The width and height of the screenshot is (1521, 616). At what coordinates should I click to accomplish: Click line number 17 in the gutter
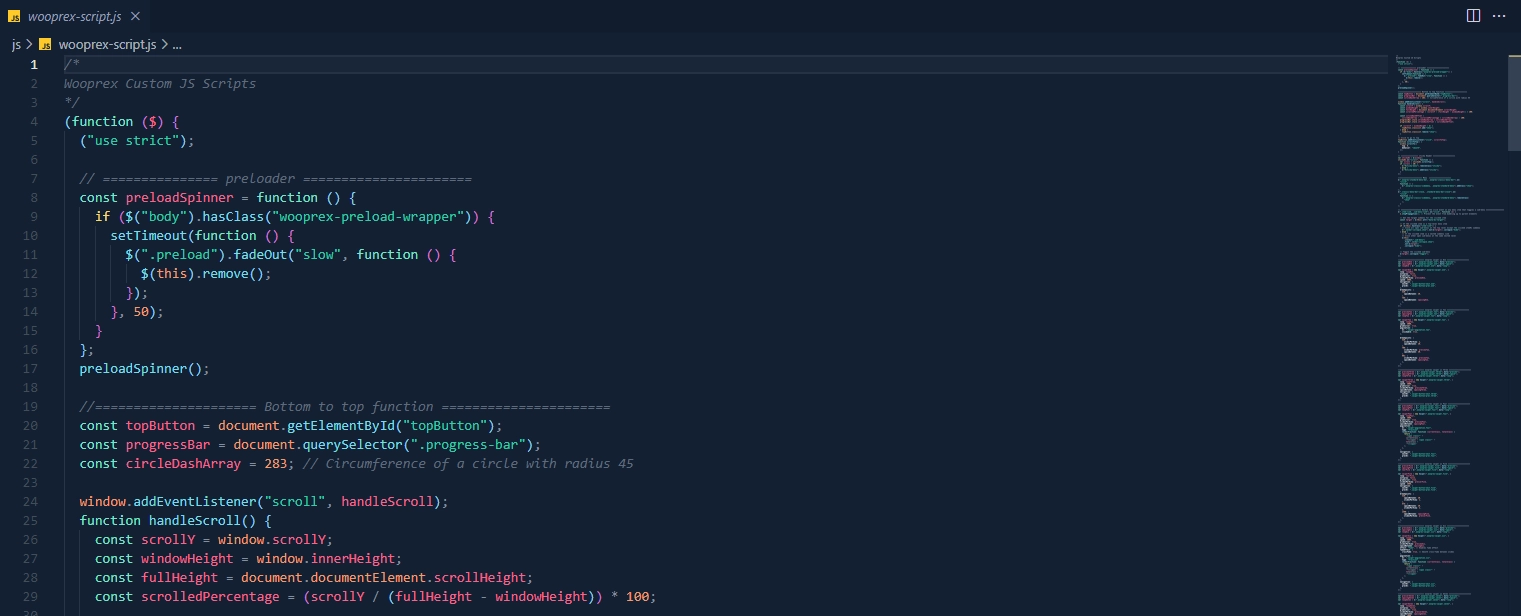[x=30, y=369]
